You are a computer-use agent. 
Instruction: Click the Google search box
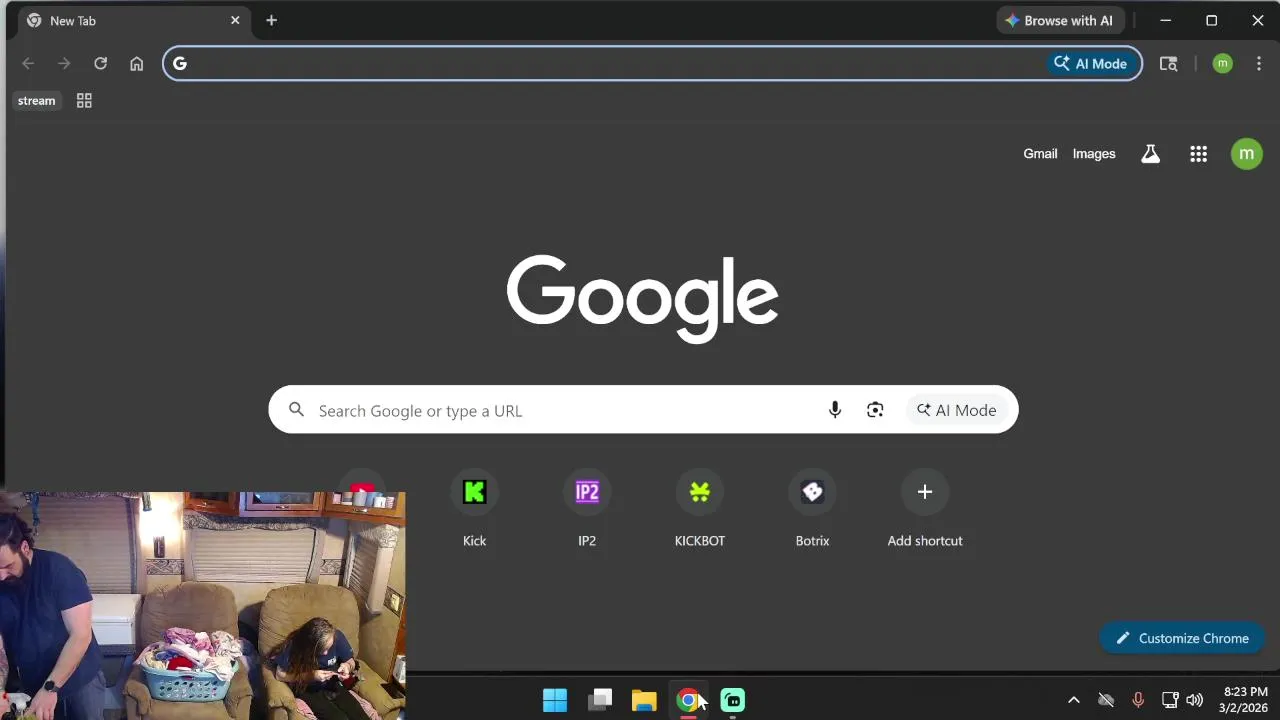point(643,410)
